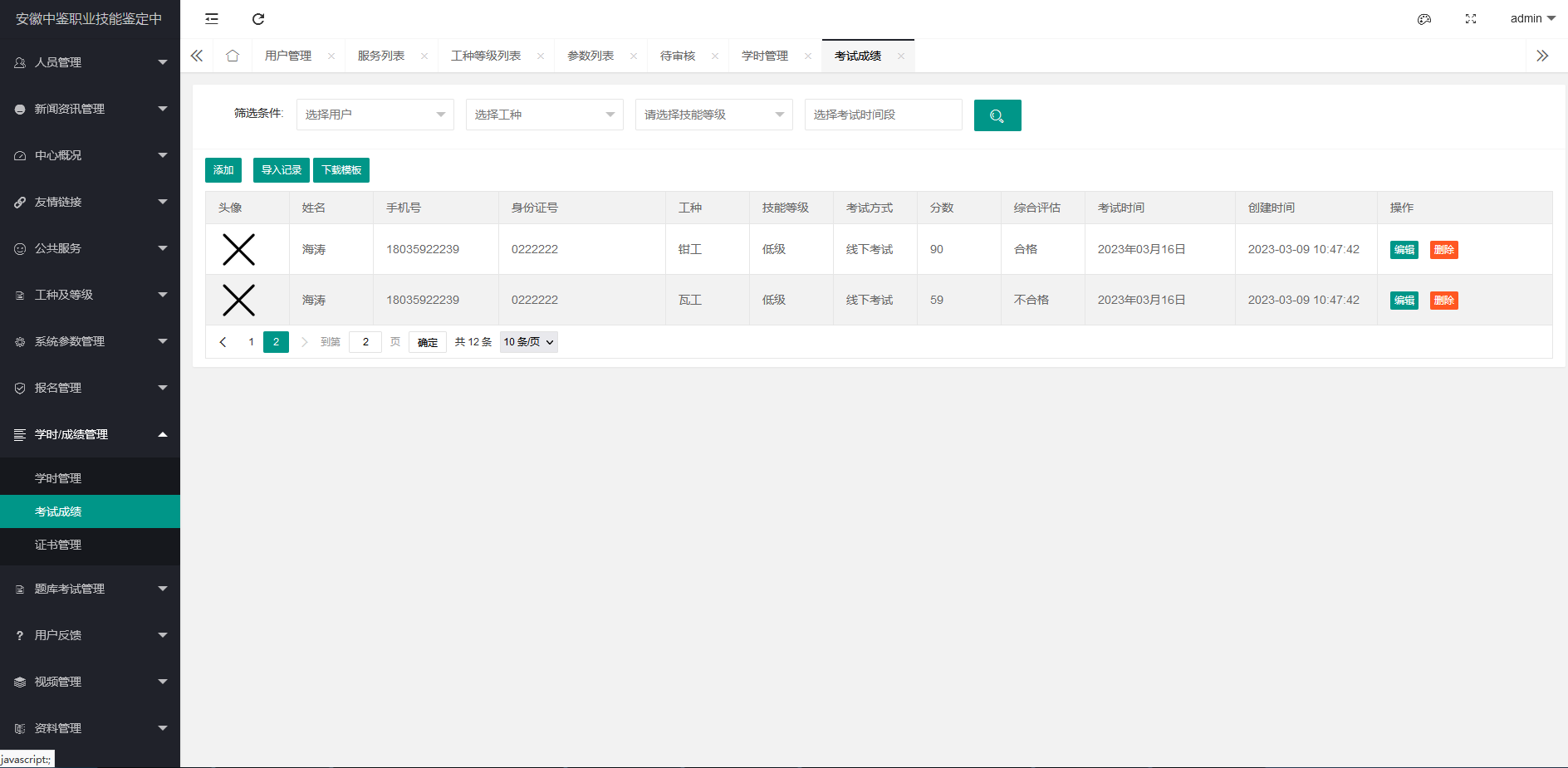1568x768 pixels.
Task: Edit the 钳工 score row
Action: coord(1404,250)
